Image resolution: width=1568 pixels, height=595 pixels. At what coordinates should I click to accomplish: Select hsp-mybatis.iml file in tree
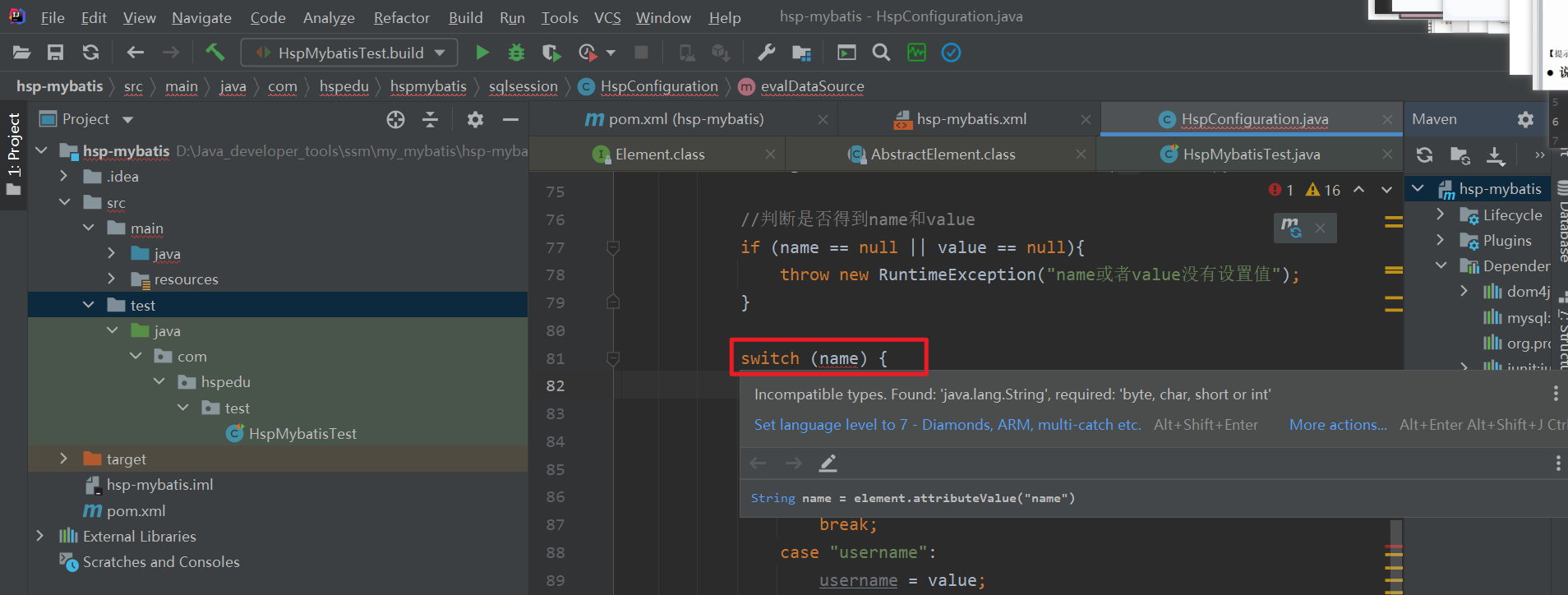click(159, 485)
